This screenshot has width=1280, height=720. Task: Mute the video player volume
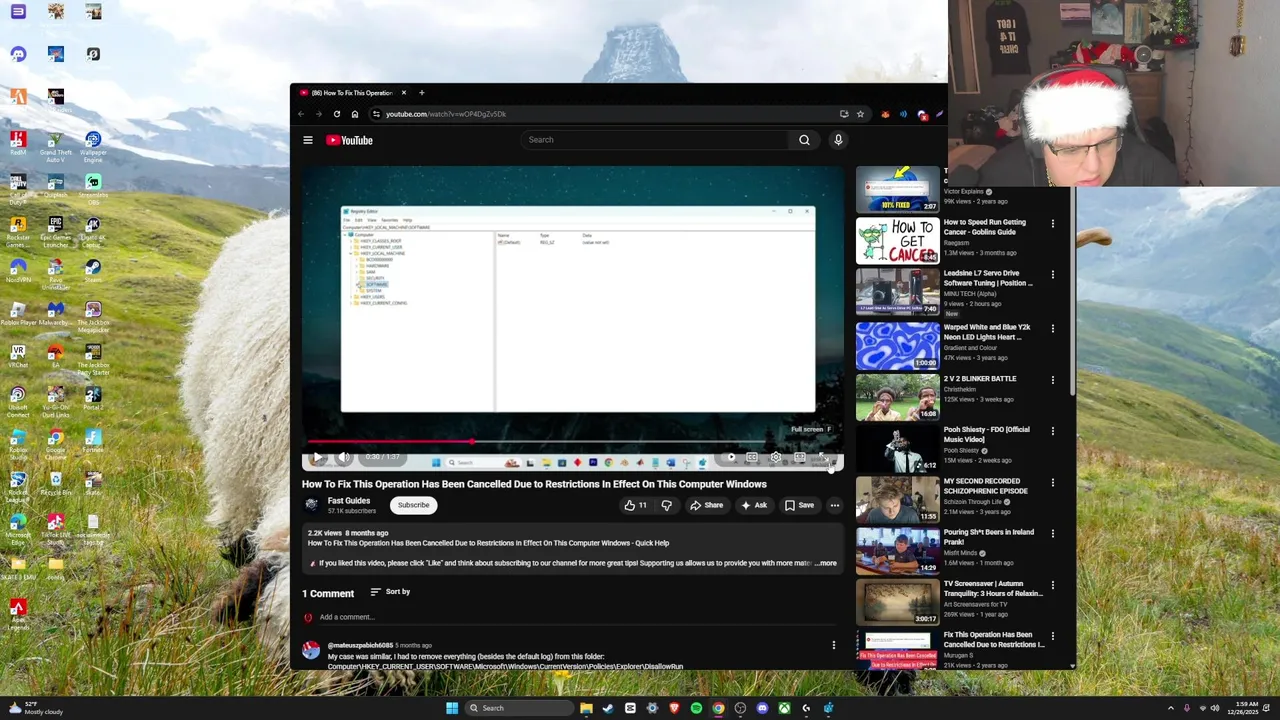pyautogui.click(x=343, y=457)
